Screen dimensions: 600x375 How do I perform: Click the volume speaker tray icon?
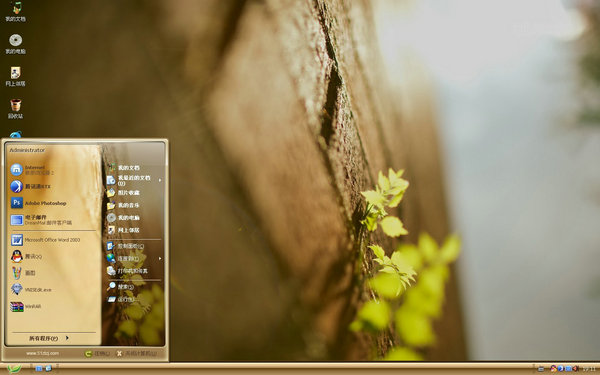point(576,368)
